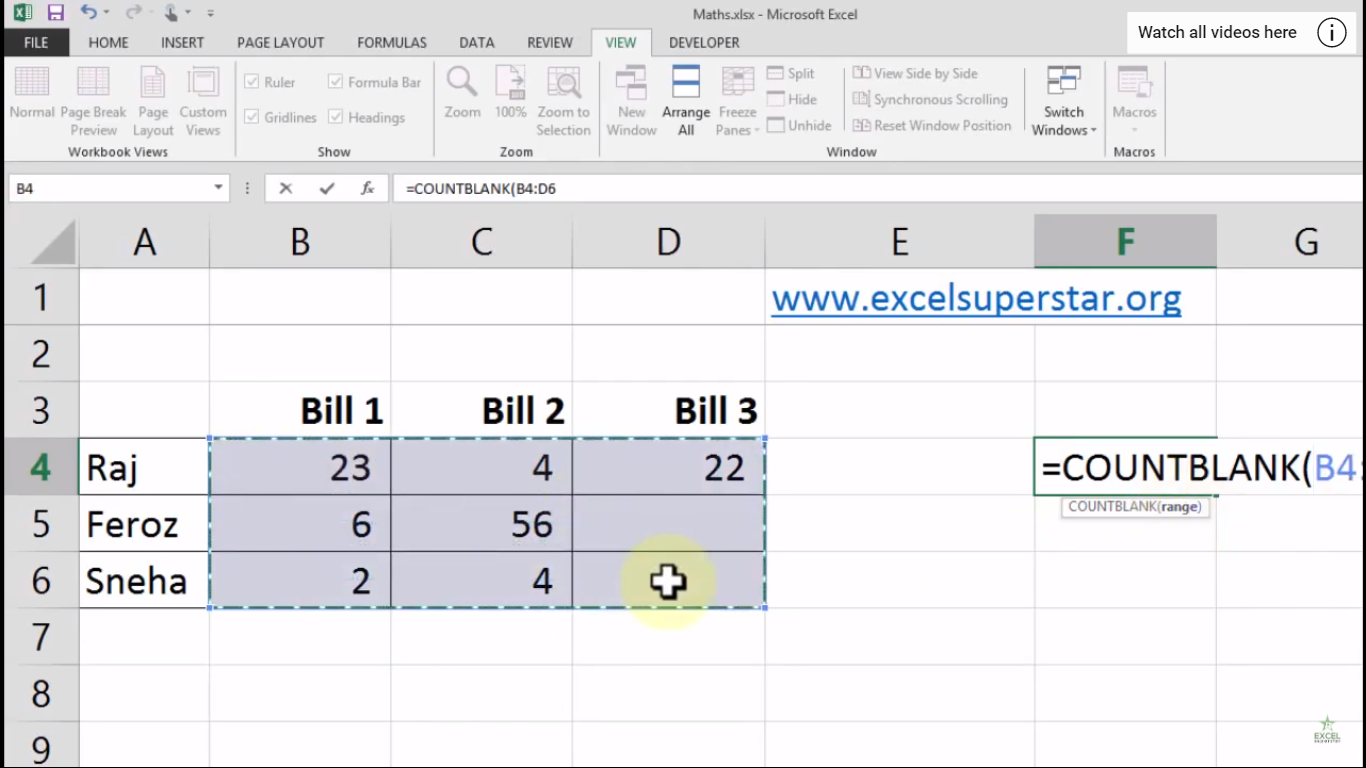Save the workbook from the quick access toolbar

(x=56, y=13)
